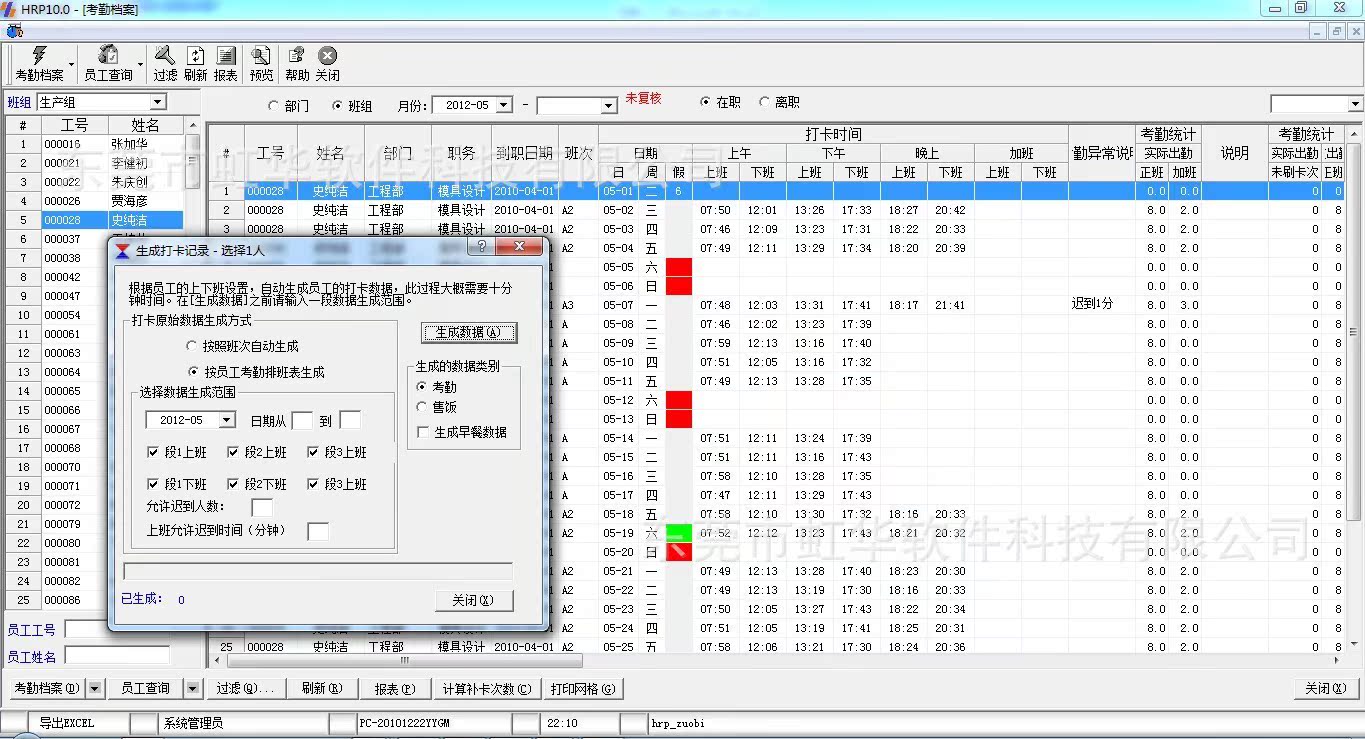1365x739 pixels.
Task: Select the 离职 radio button
Action: (764, 102)
